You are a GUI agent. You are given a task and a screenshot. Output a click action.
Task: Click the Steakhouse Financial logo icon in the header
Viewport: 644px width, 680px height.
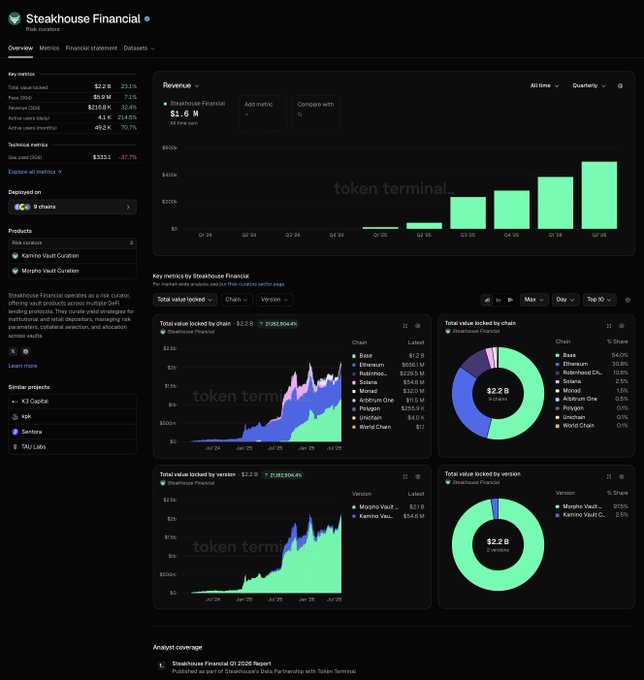coord(15,19)
